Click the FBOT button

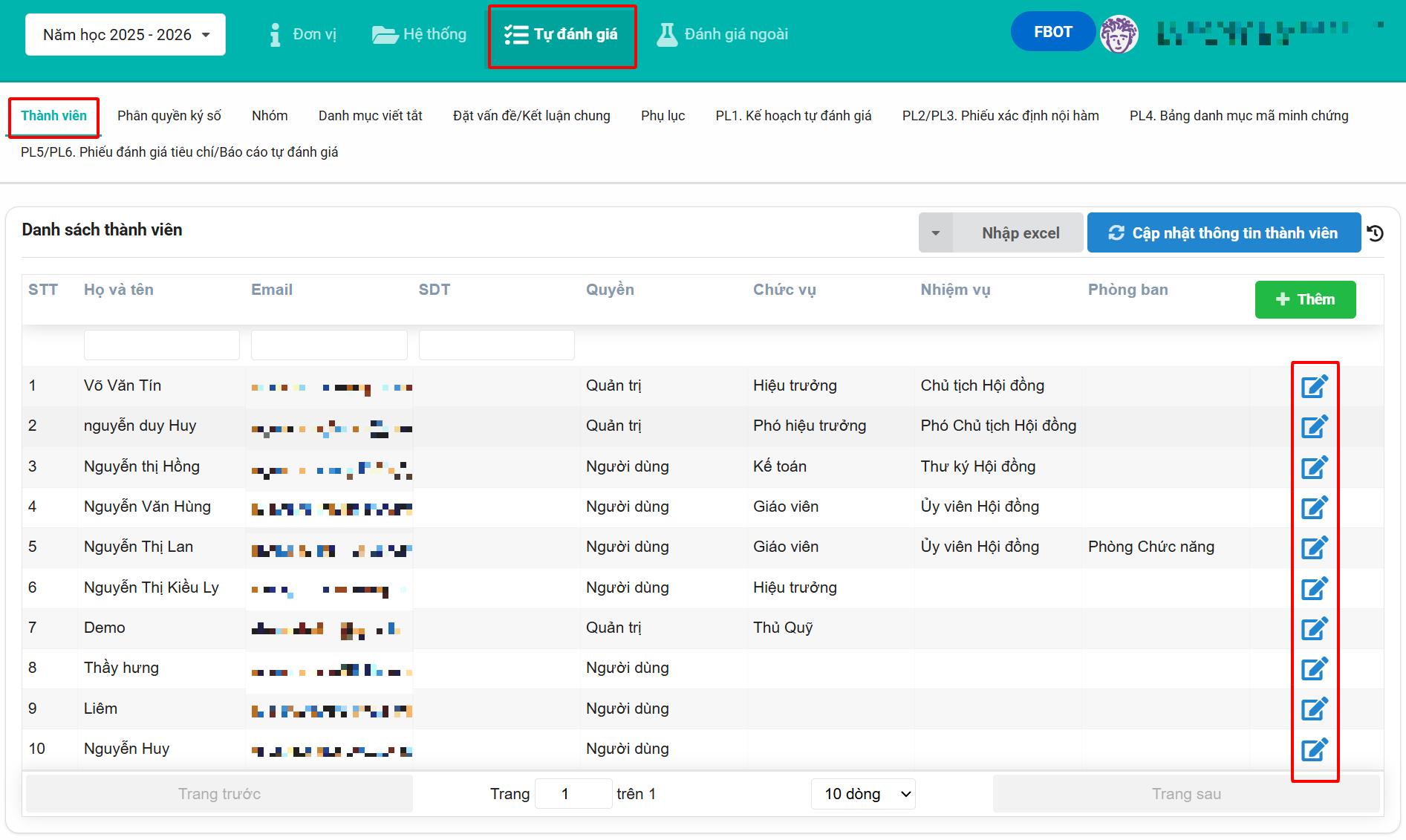(x=1052, y=32)
